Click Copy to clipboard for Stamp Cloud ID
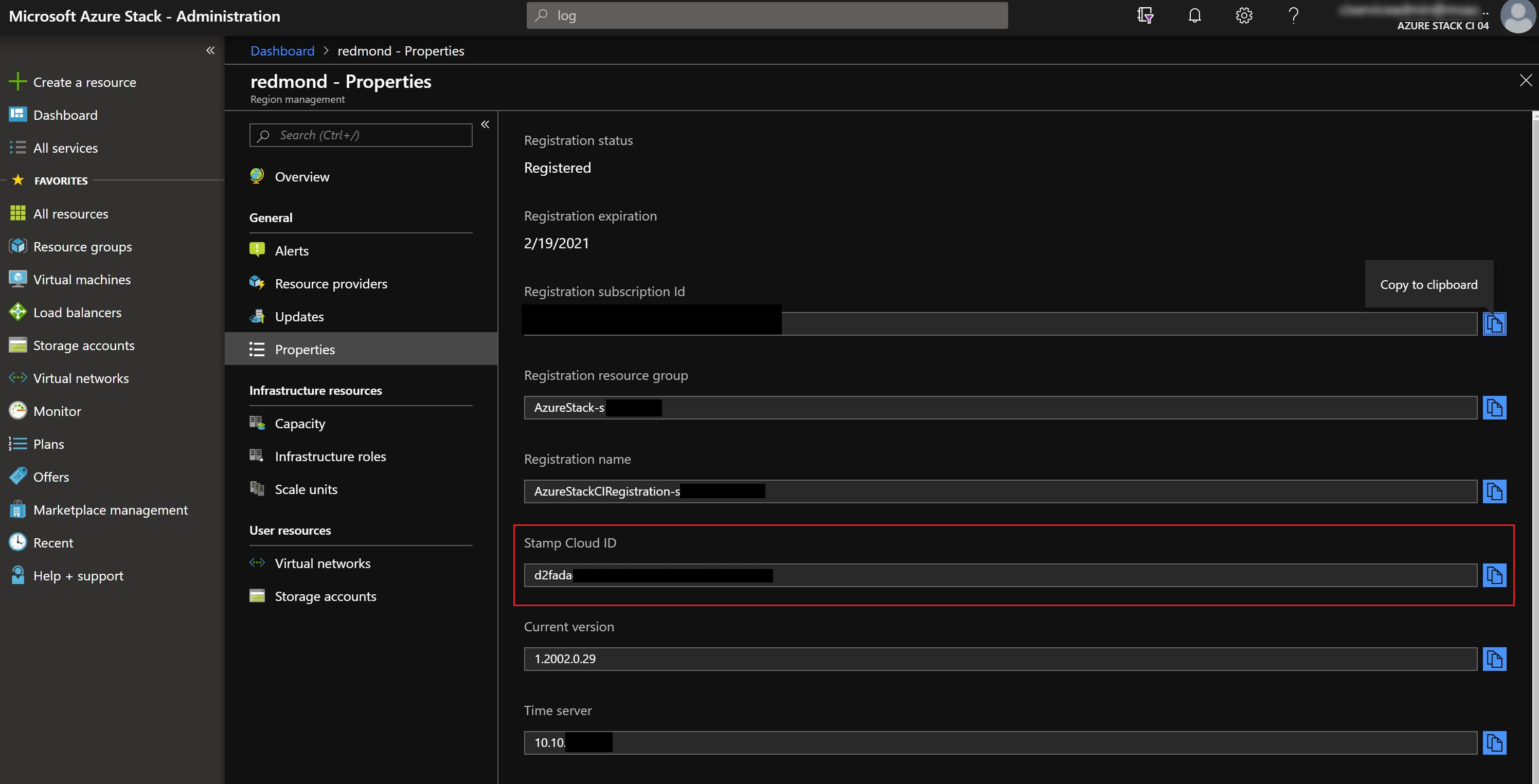The image size is (1539, 784). pos(1496,575)
